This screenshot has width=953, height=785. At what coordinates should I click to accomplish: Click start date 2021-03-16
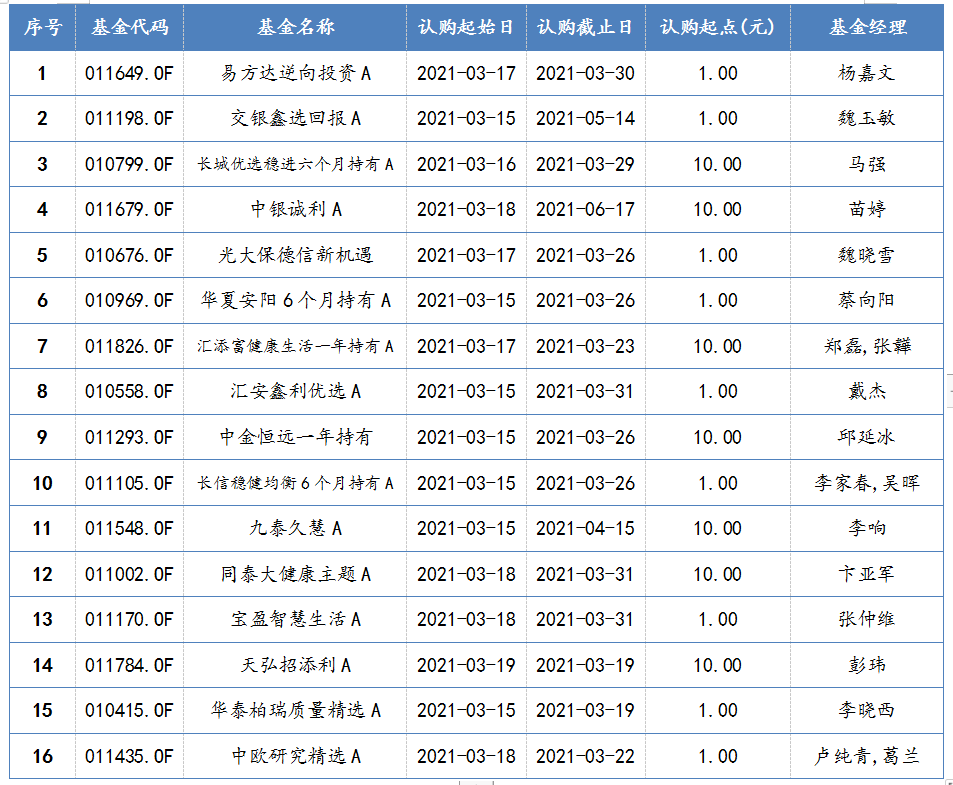pyautogui.click(x=466, y=164)
